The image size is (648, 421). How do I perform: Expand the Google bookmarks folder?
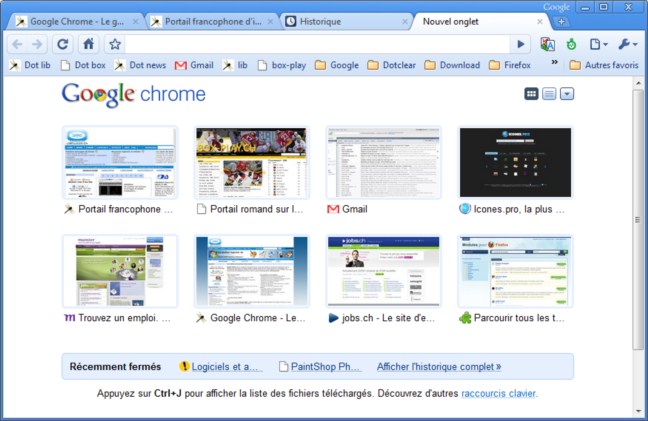337,65
